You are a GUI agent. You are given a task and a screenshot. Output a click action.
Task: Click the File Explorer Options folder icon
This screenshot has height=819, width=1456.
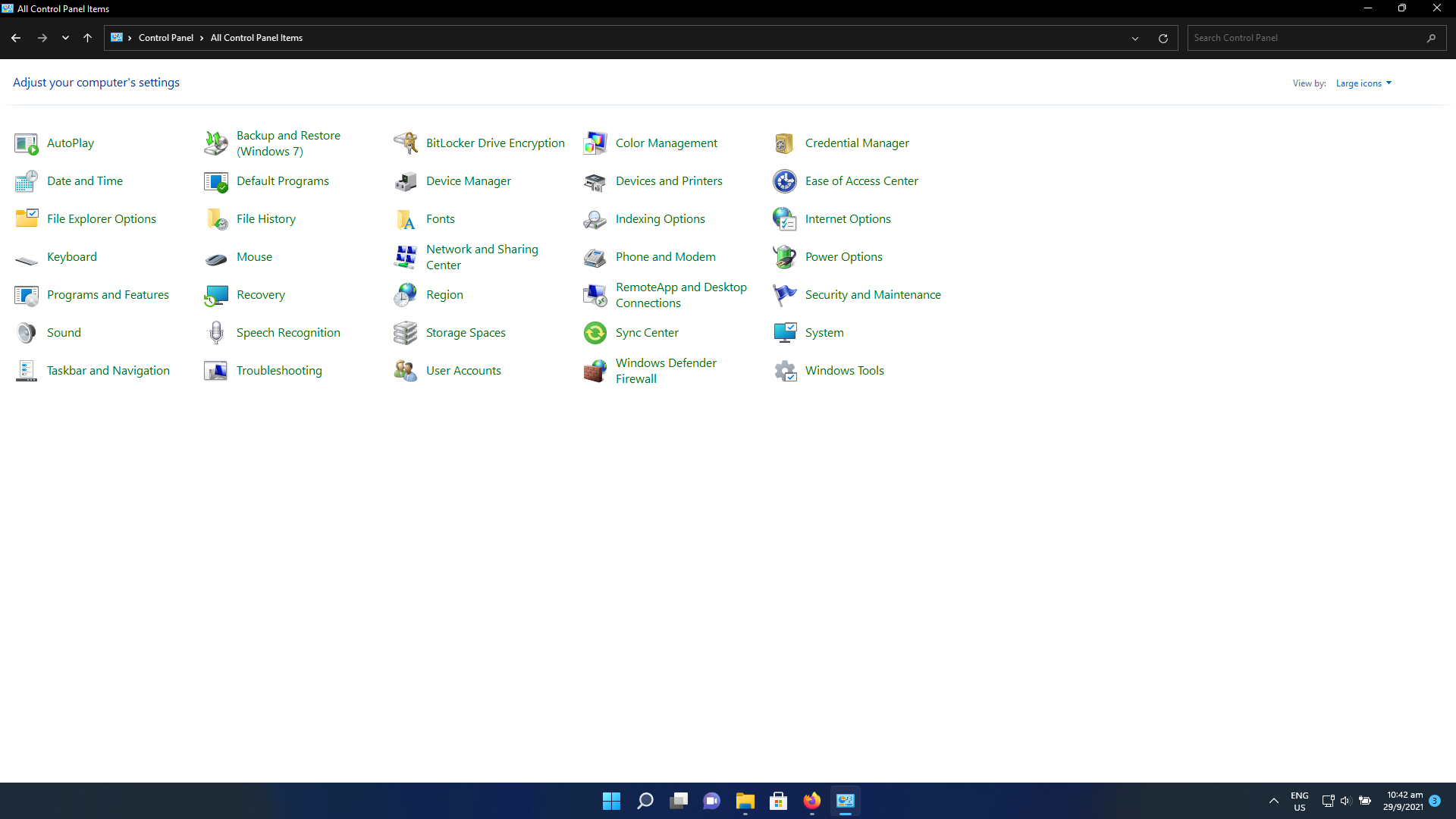pyautogui.click(x=27, y=219)
